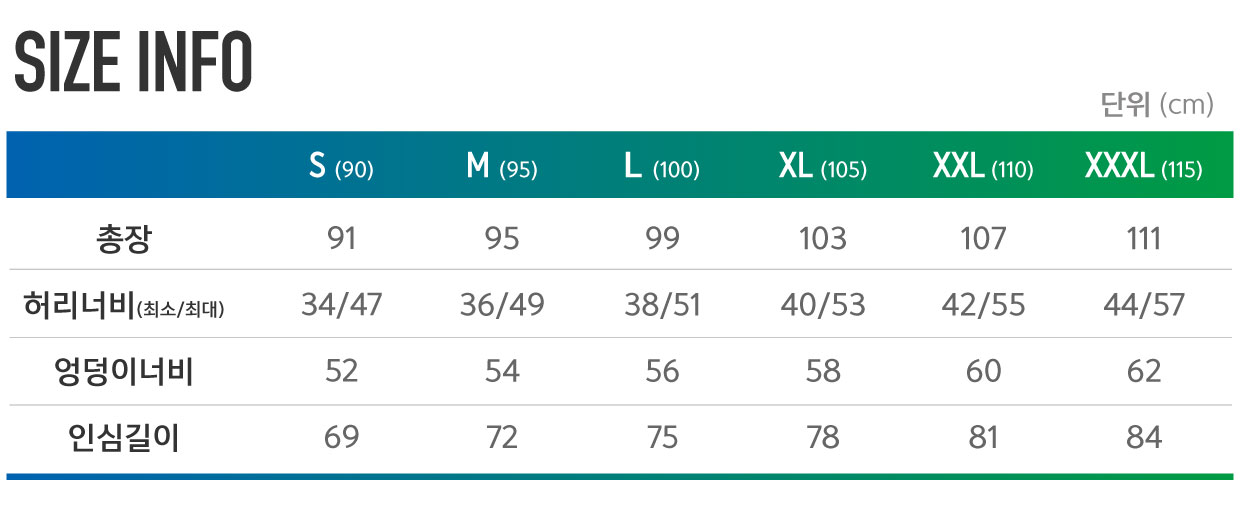Screen dimensions: 1240x523
Task: Click the SIZE INFO heading
Action: pyautogui.click(x=133, y=62)
